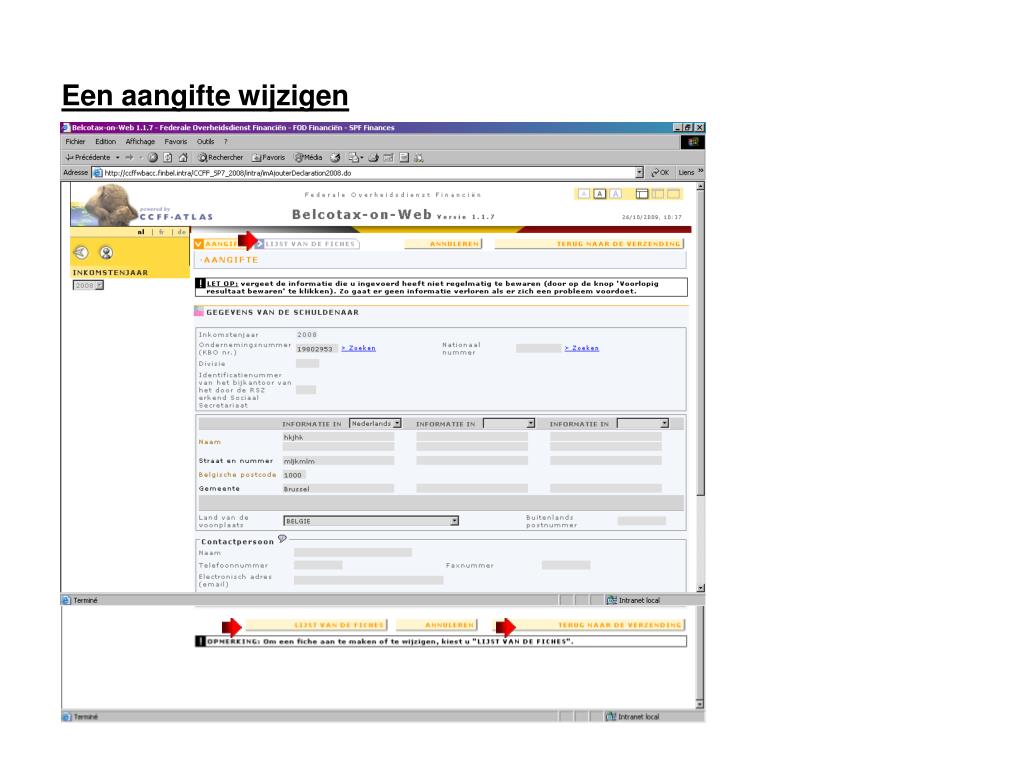
Task: Select the largest font size A icon
Action: coord(615,194)
